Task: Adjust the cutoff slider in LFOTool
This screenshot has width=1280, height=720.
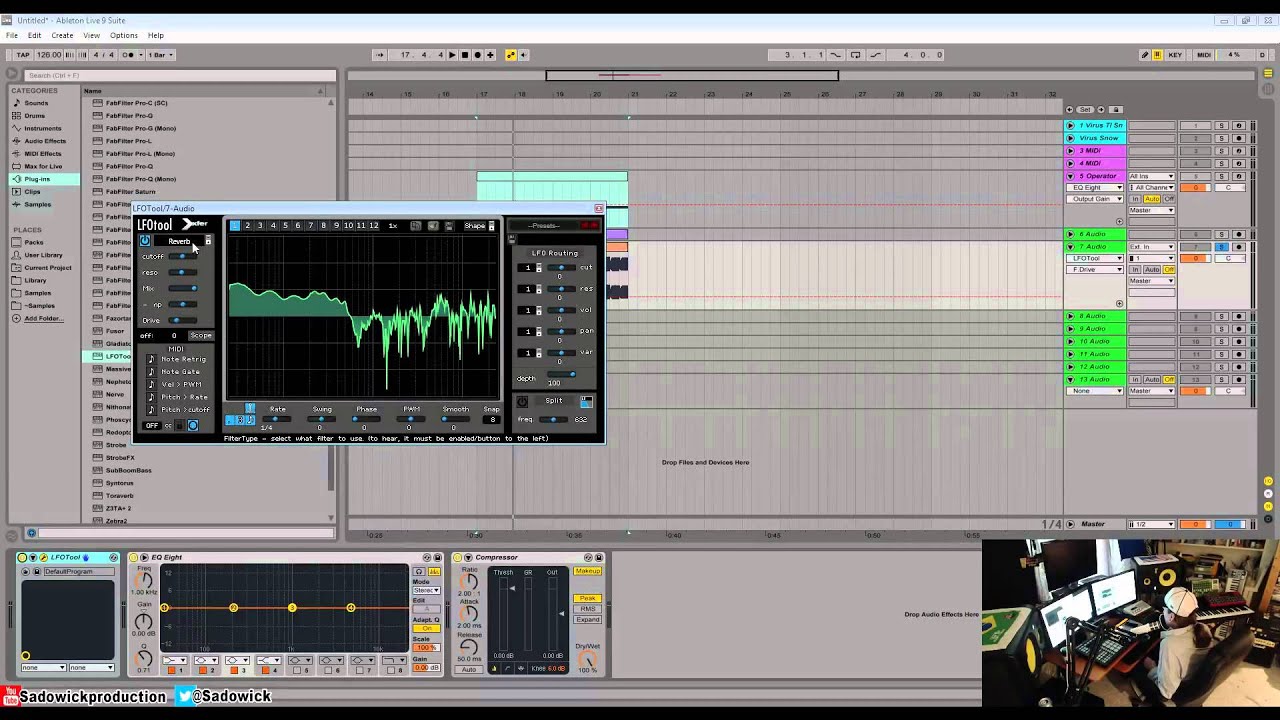Action: (x=182, y=257)
